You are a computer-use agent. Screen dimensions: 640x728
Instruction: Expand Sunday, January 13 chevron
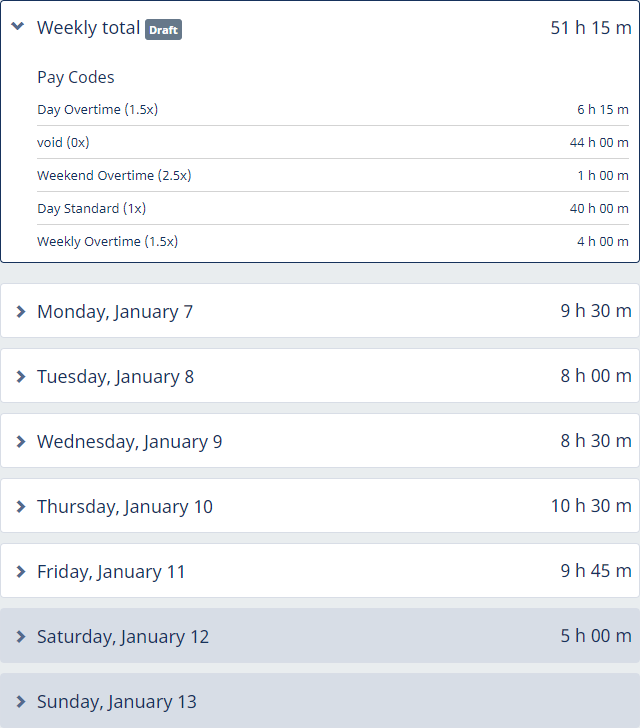[x=20, y=702]
